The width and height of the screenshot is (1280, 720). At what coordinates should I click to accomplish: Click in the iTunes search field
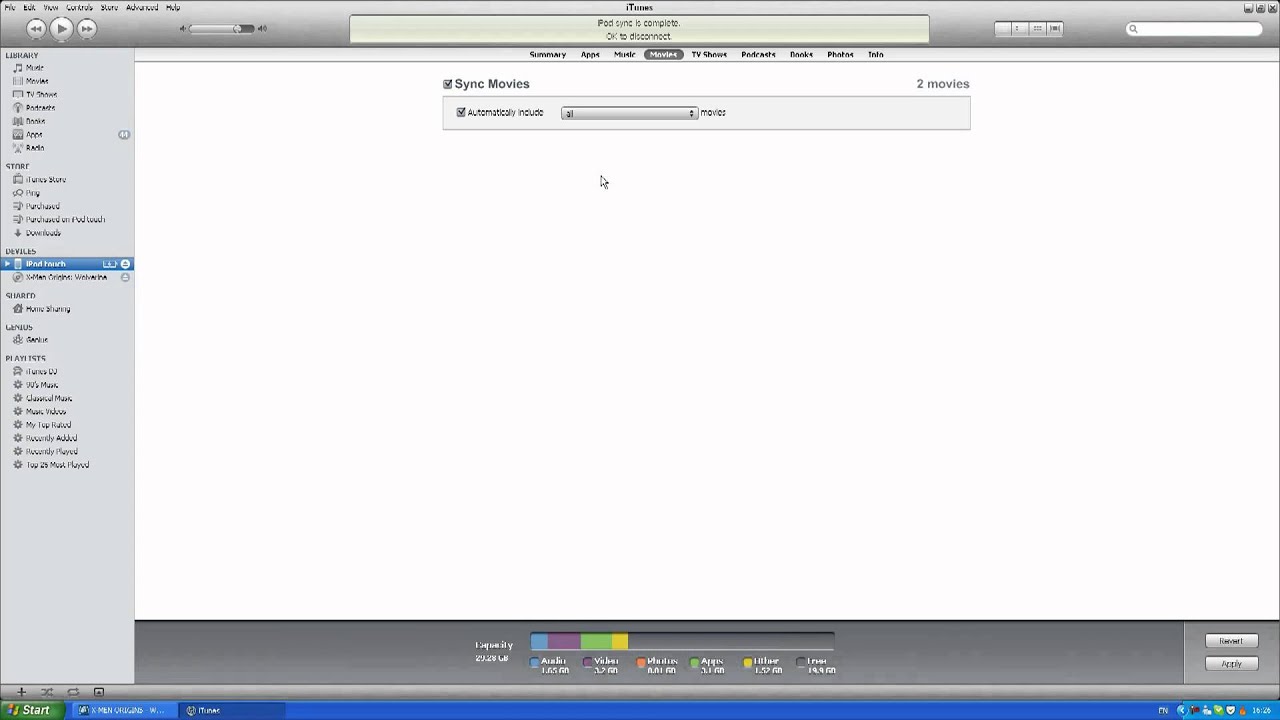(1194, 29)
